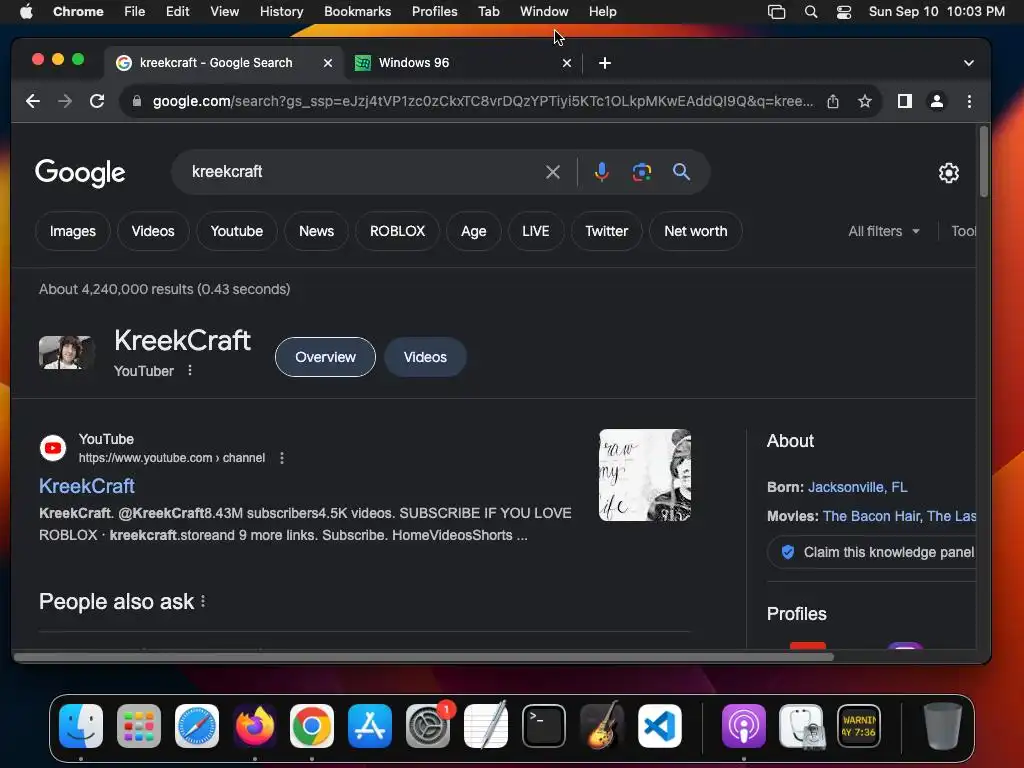Click the forward navigation arrow

click(65, 101)
